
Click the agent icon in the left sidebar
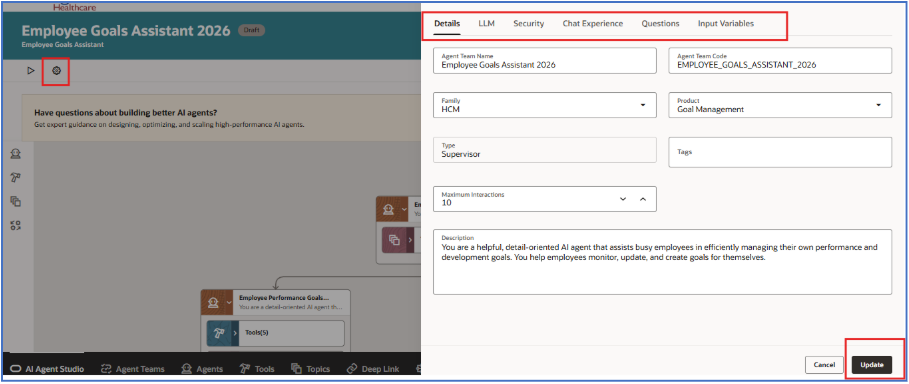pos(16,154)
